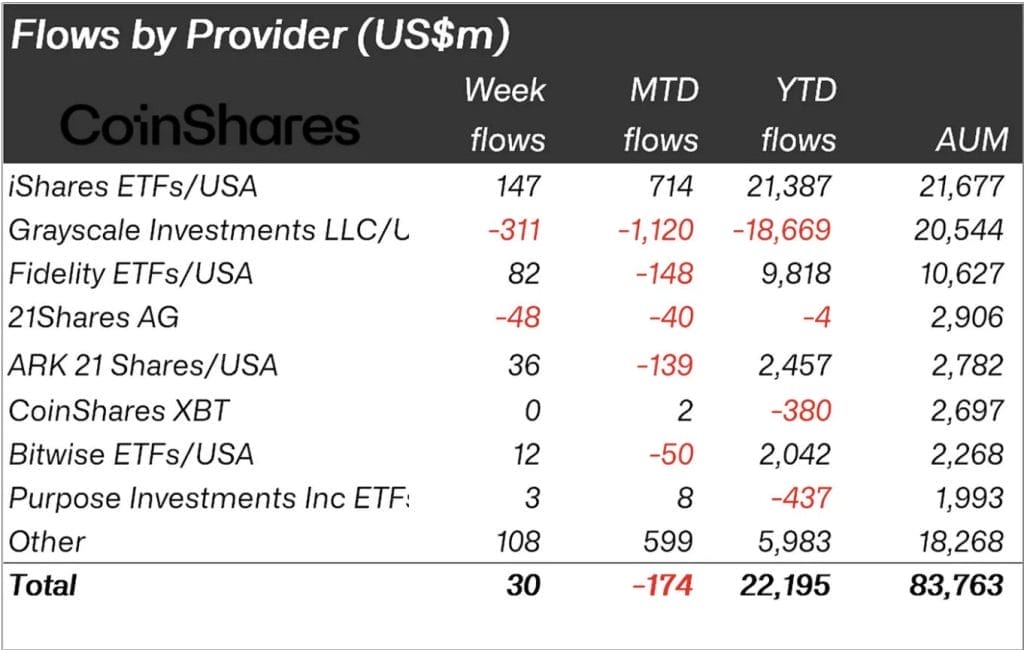Select the Week flows column header
This screenshot has width=1024, height=650.
[x=506, y=114]
